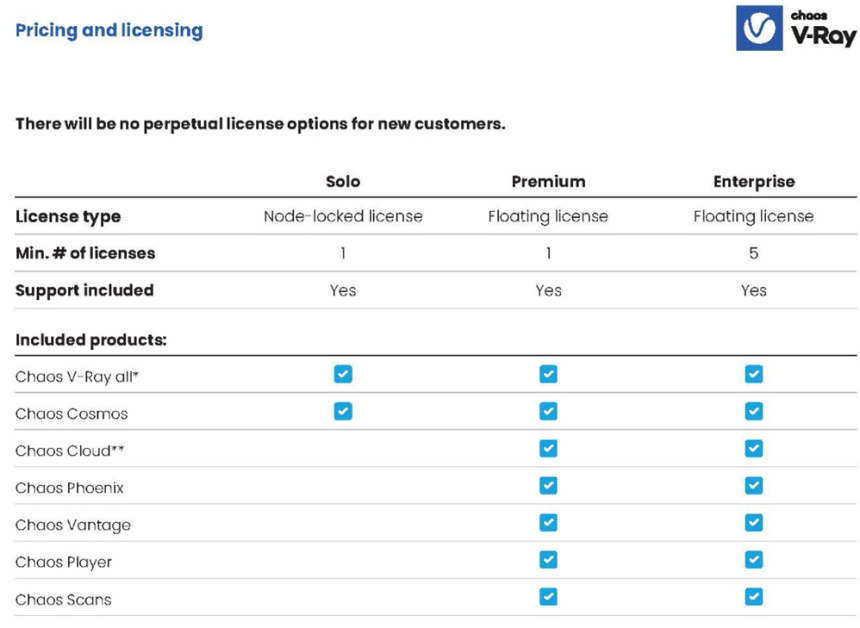
Task: Click the 'License type' row label
Action: (x=68, y=217)
